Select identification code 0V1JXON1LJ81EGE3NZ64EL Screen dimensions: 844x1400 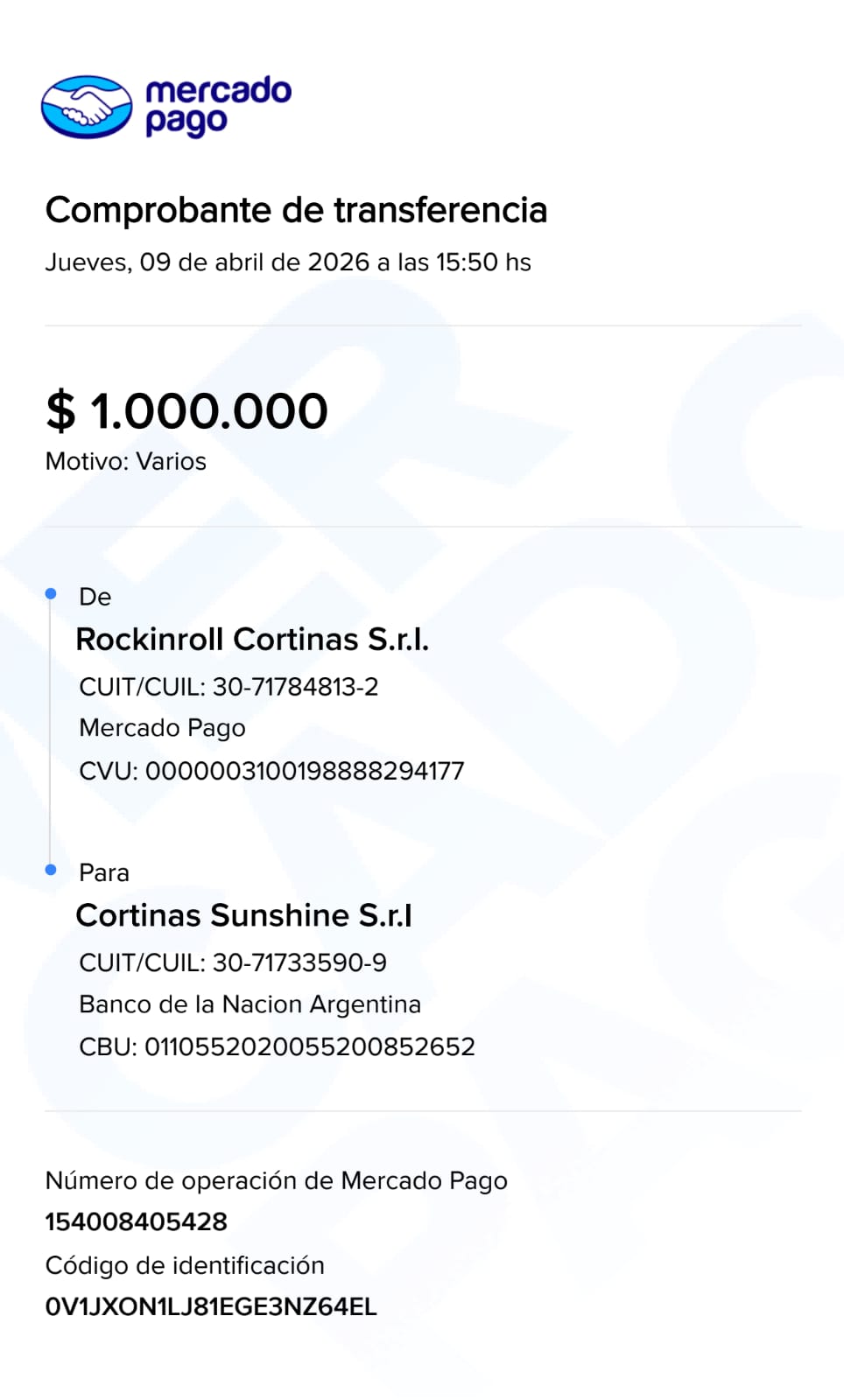pyautogui.click(x=211, y=1306)
